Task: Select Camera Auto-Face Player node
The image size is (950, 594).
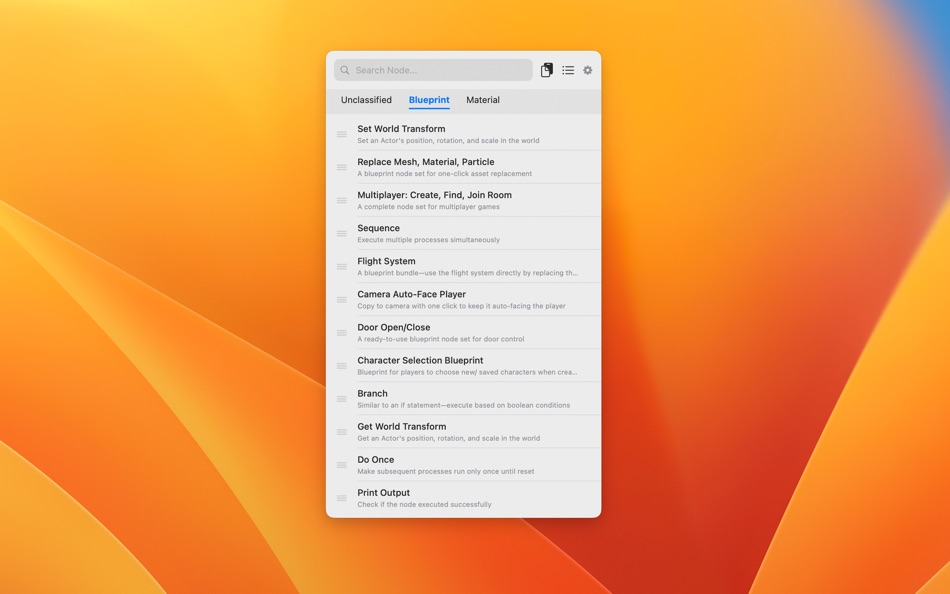Action: (x=463, y=299)
